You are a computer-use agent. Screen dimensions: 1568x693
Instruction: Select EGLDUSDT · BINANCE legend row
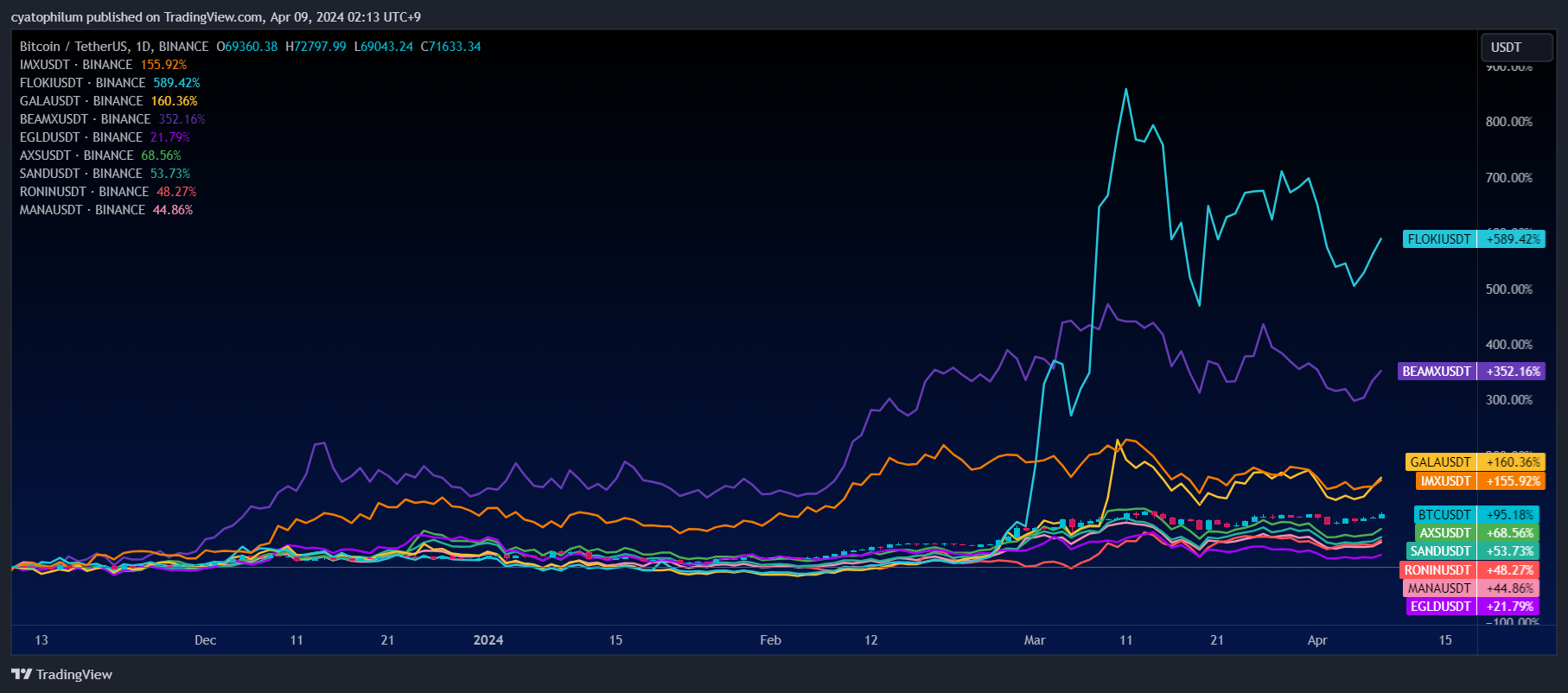(105, 137)
